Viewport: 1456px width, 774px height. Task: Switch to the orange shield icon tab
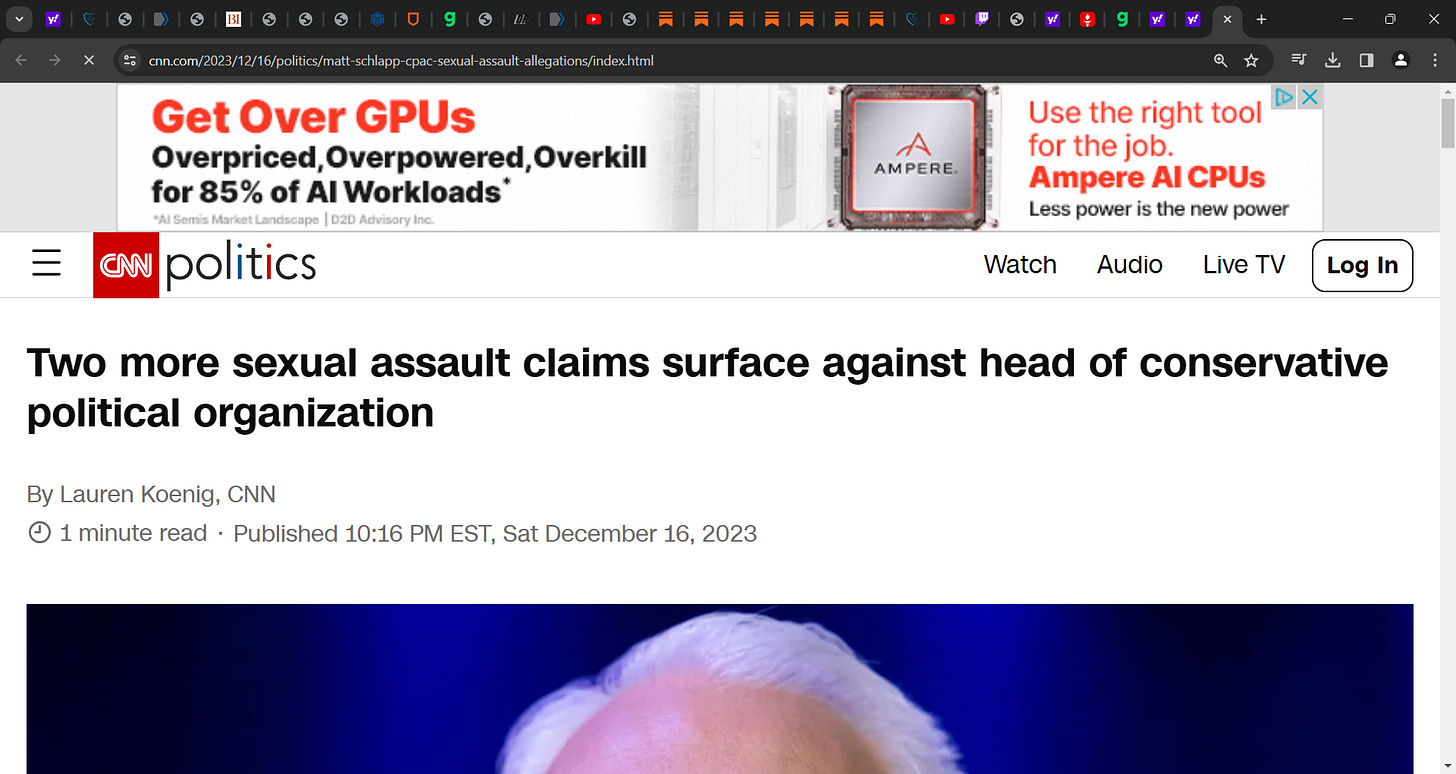point(413,19)
